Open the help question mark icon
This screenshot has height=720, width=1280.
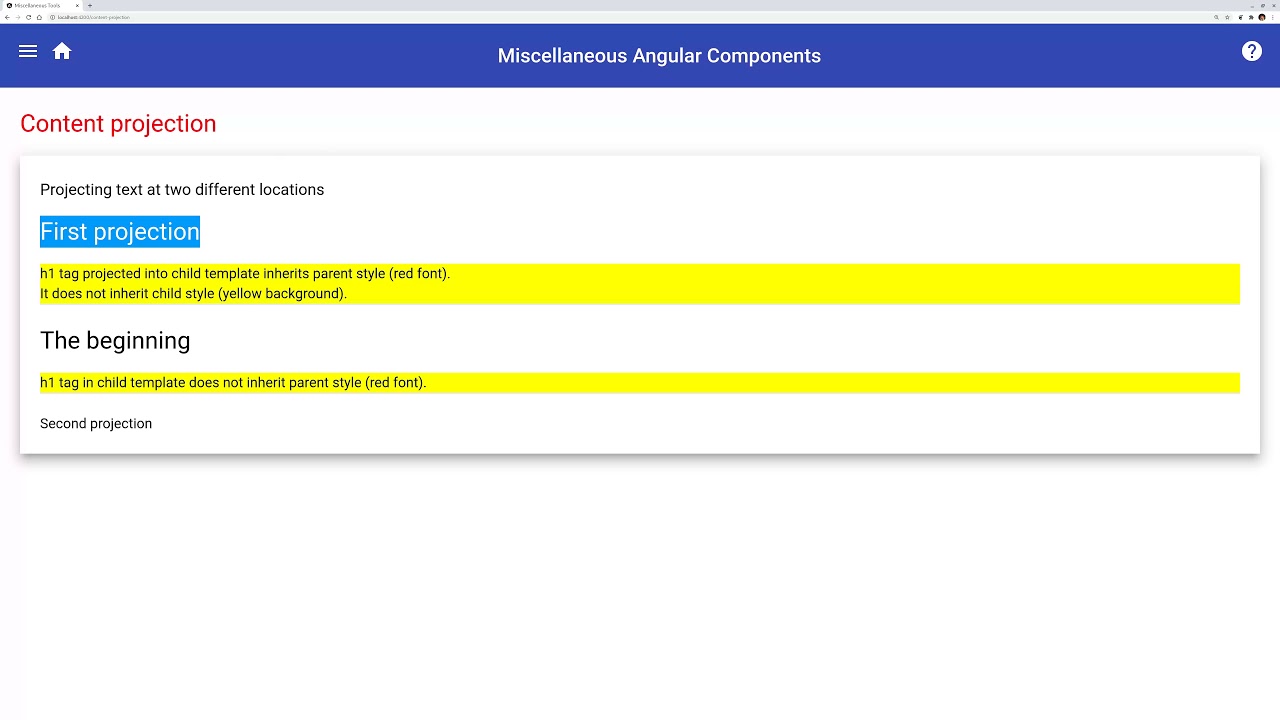pos(1252,51)
